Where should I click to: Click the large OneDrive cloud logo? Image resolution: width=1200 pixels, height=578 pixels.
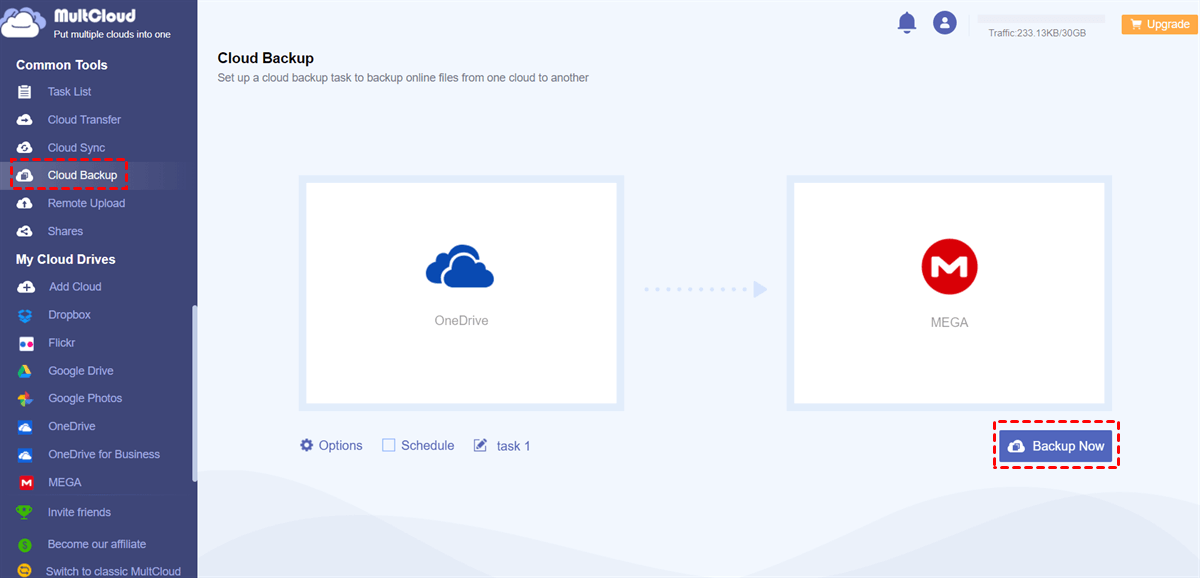point(460,267)
